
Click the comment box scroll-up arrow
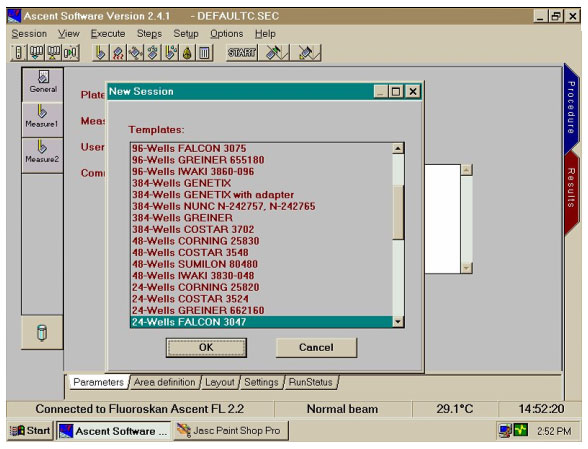(466, 170)
